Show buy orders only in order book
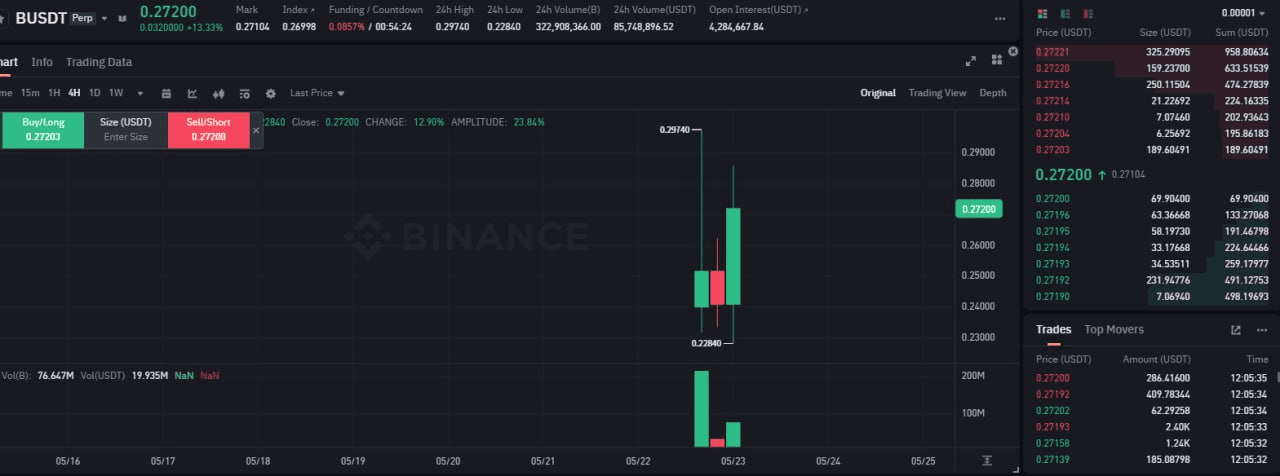 click(x=1065, y=13)
